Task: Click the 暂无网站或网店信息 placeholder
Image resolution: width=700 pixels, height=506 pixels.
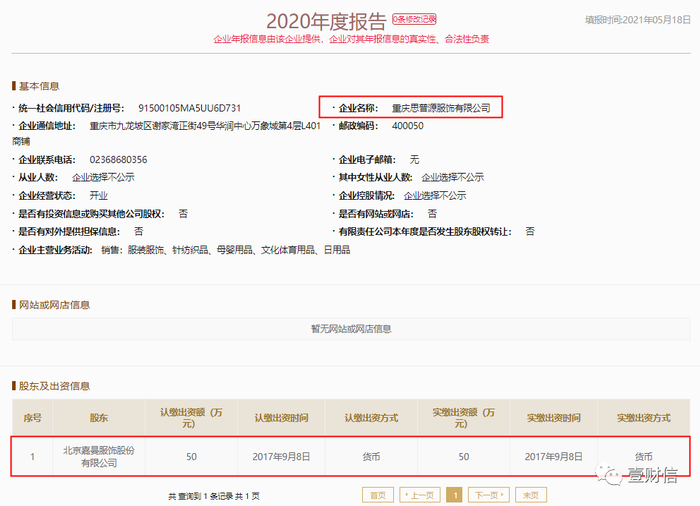Action: pyautogui.click(x=351, y=329)
